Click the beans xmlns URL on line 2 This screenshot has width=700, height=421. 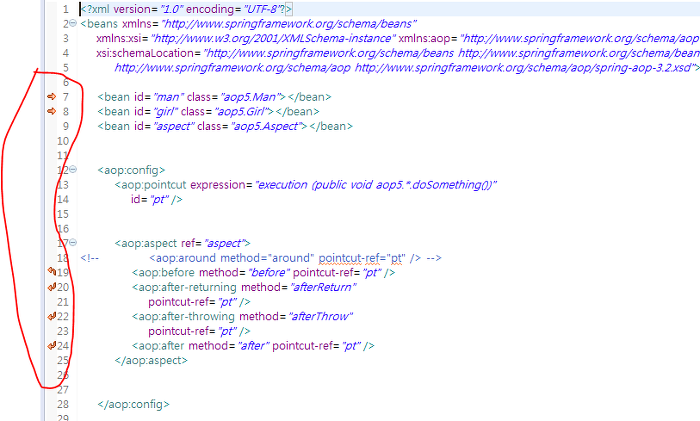(x=289, y=24)
